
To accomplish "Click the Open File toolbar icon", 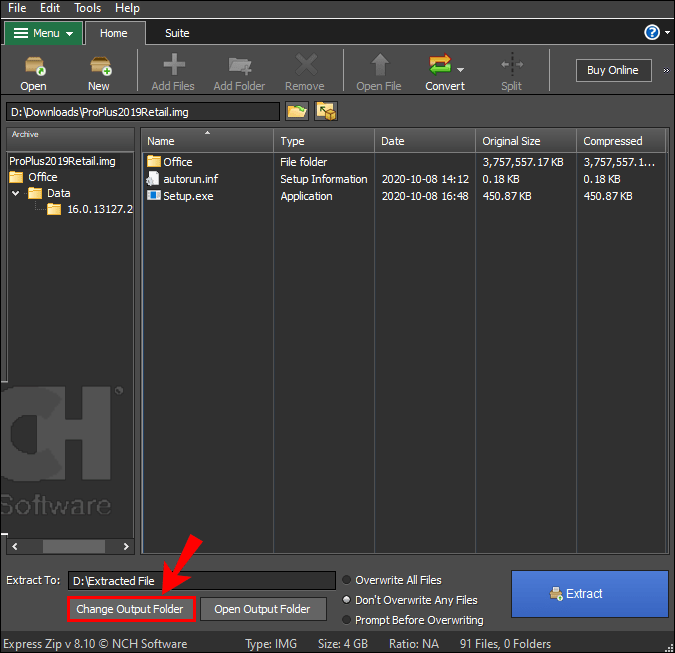I will pos(380,65).
